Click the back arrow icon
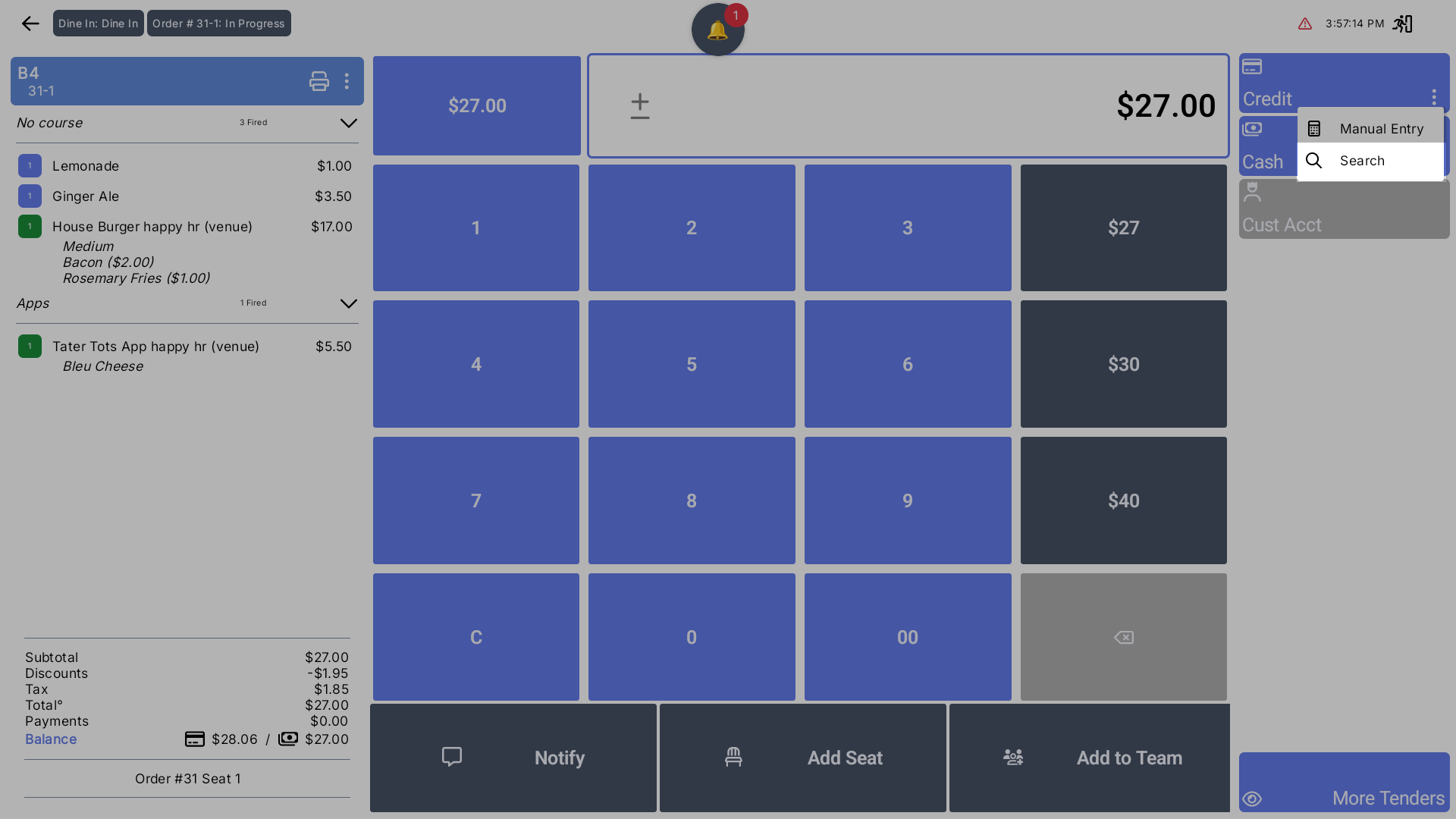 pyautogui.click(x=30, y=24)
